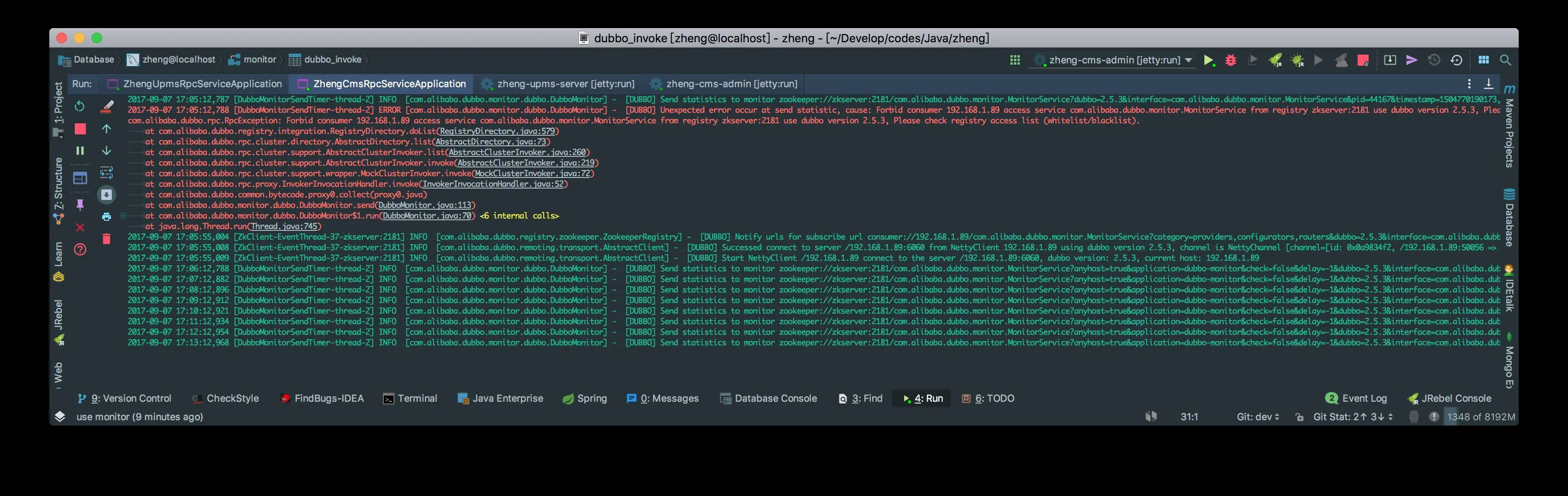Click the dubbo_invoke breadcrumb item
Screen dimensions: 1568x496
(332, 60)
